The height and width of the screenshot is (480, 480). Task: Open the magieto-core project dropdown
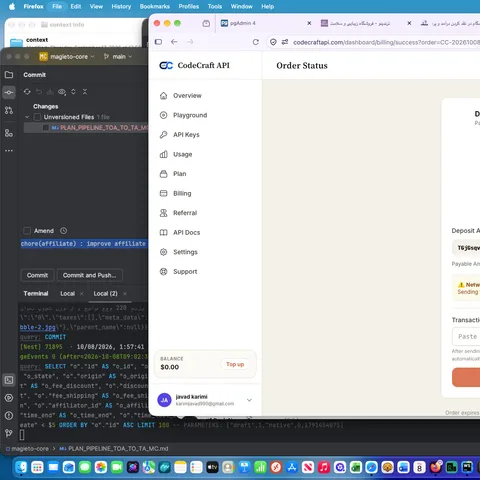[x=67, y=57]
